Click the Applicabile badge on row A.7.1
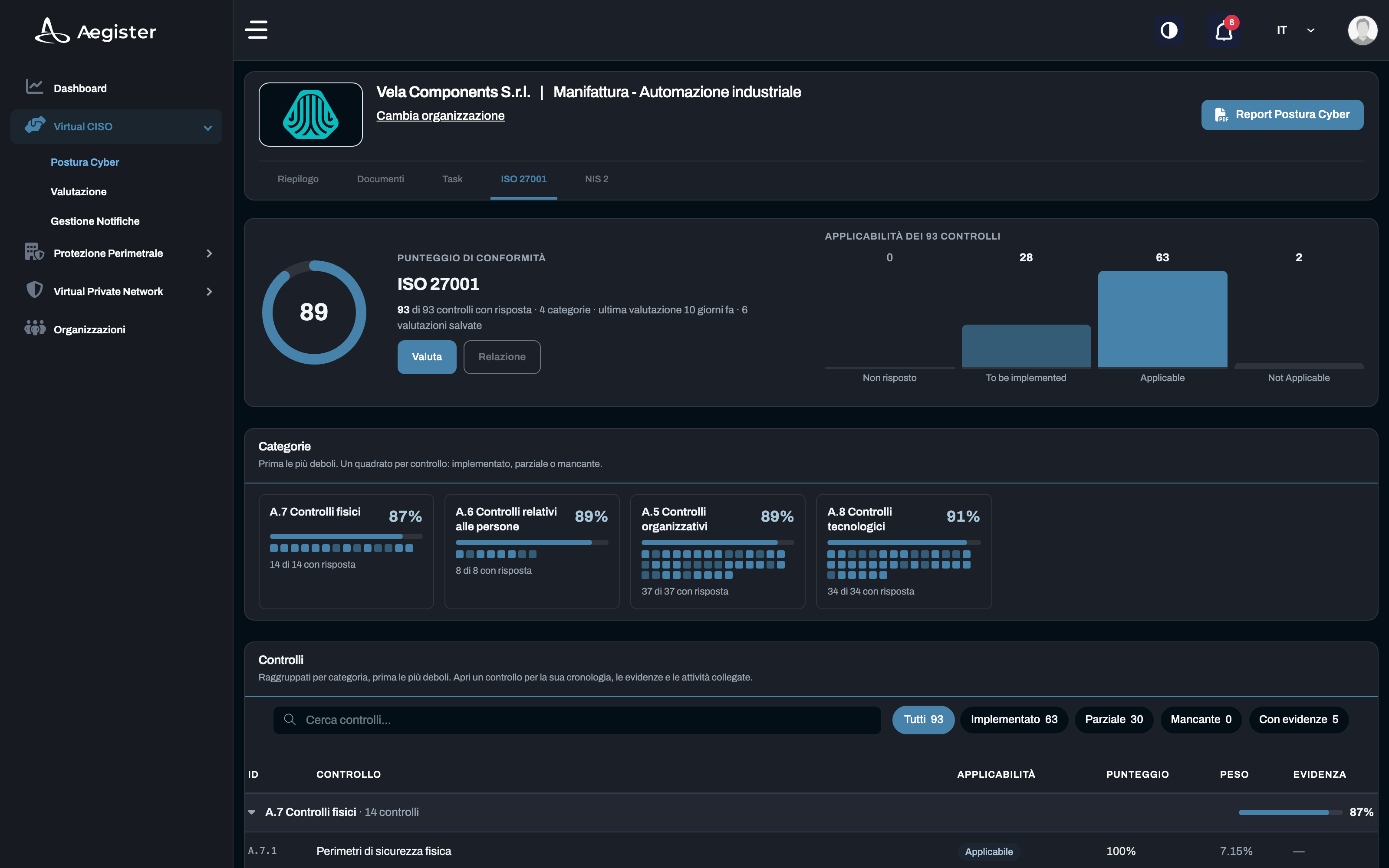Image resolution: width=1389 pixels, height=868 pixels. pyautogui.click(x=988, y=852)
